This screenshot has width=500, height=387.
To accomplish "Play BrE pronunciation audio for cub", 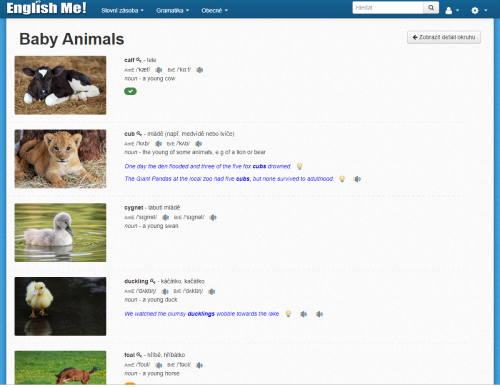I will pyautogui.click(x=199, y=144).
